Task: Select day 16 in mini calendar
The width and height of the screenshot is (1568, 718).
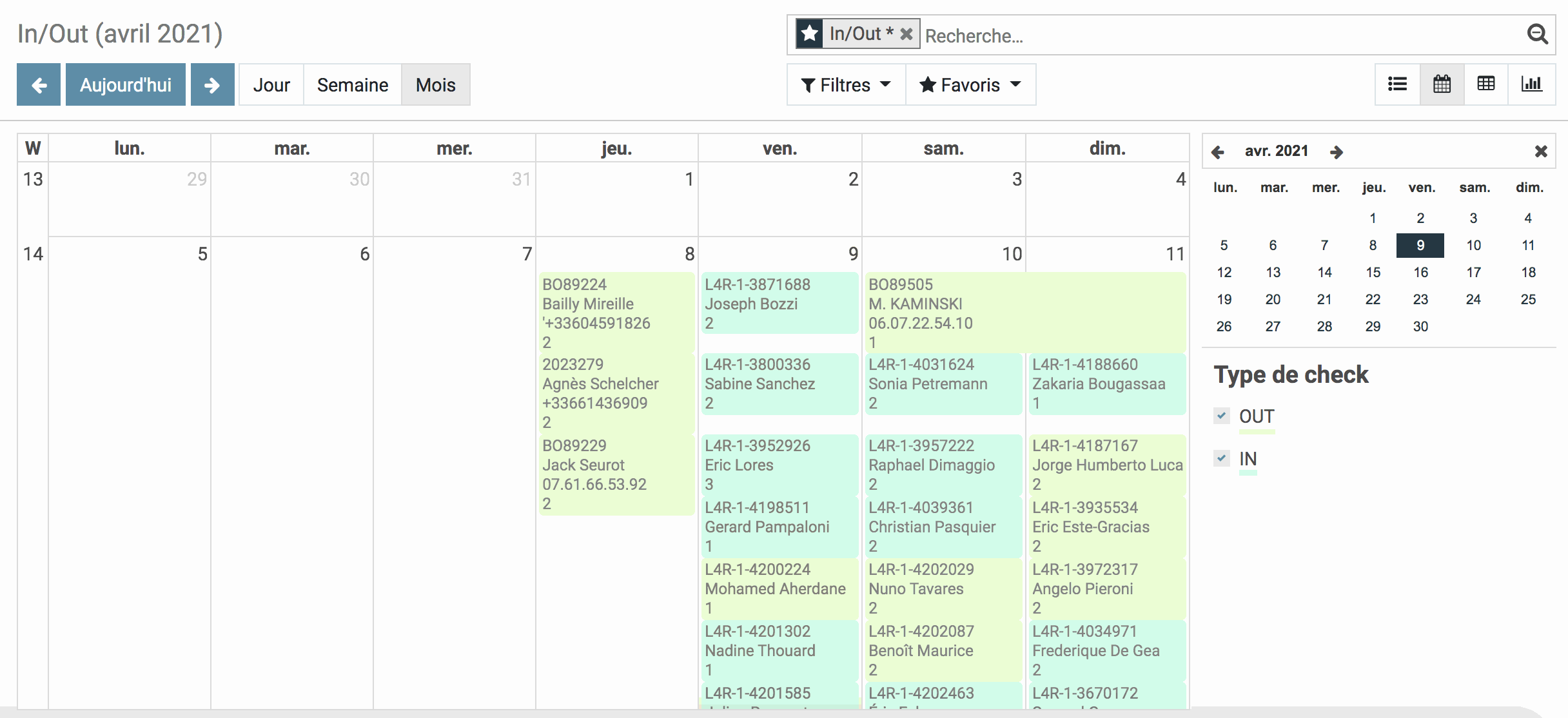Action: (x=1420, y=273)
